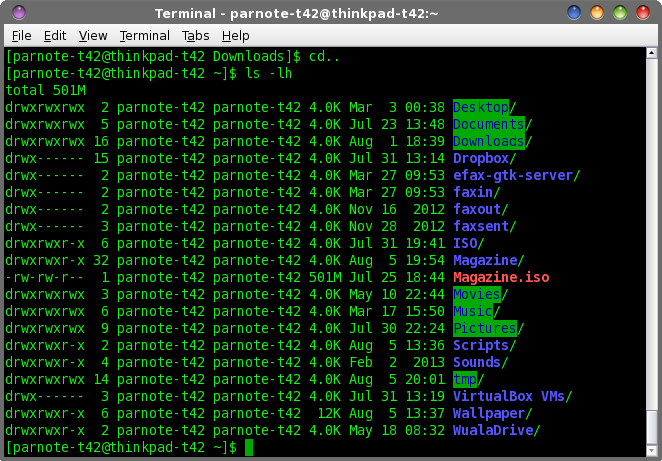Click the green title bar button
The height and width of the screenshot is (461, 662).
[619, 12]
